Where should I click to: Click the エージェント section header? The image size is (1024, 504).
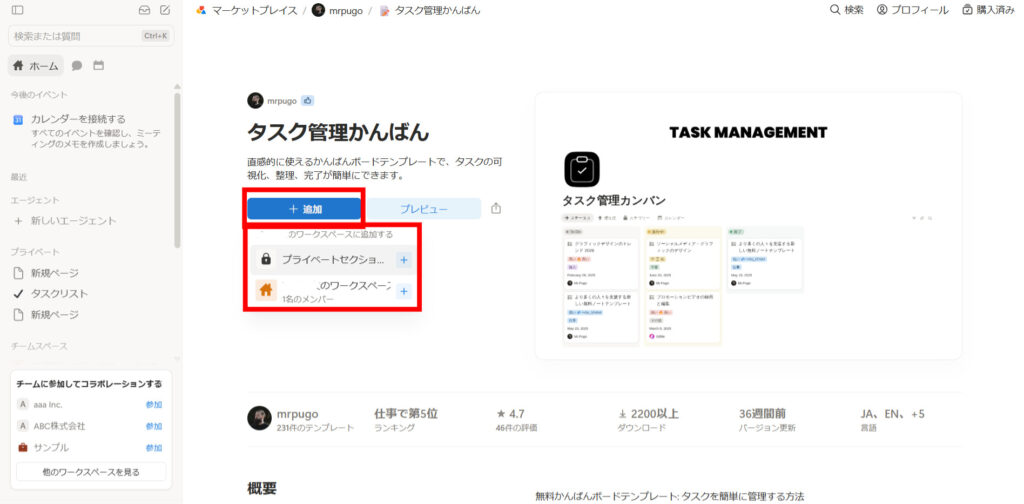(x=35, y=200)
